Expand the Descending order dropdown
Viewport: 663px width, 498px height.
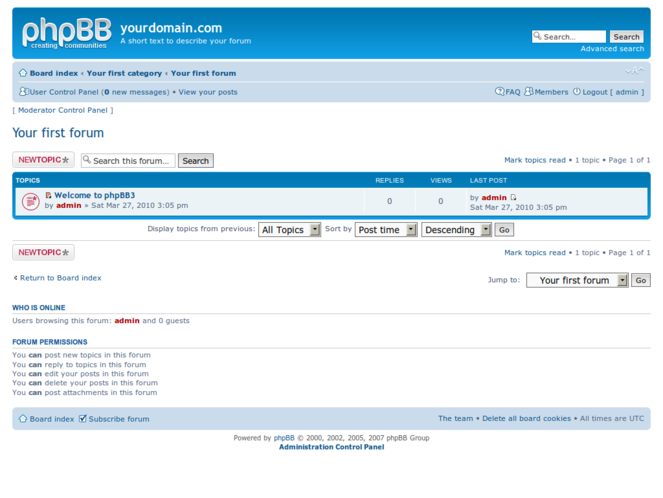point(456,230)
